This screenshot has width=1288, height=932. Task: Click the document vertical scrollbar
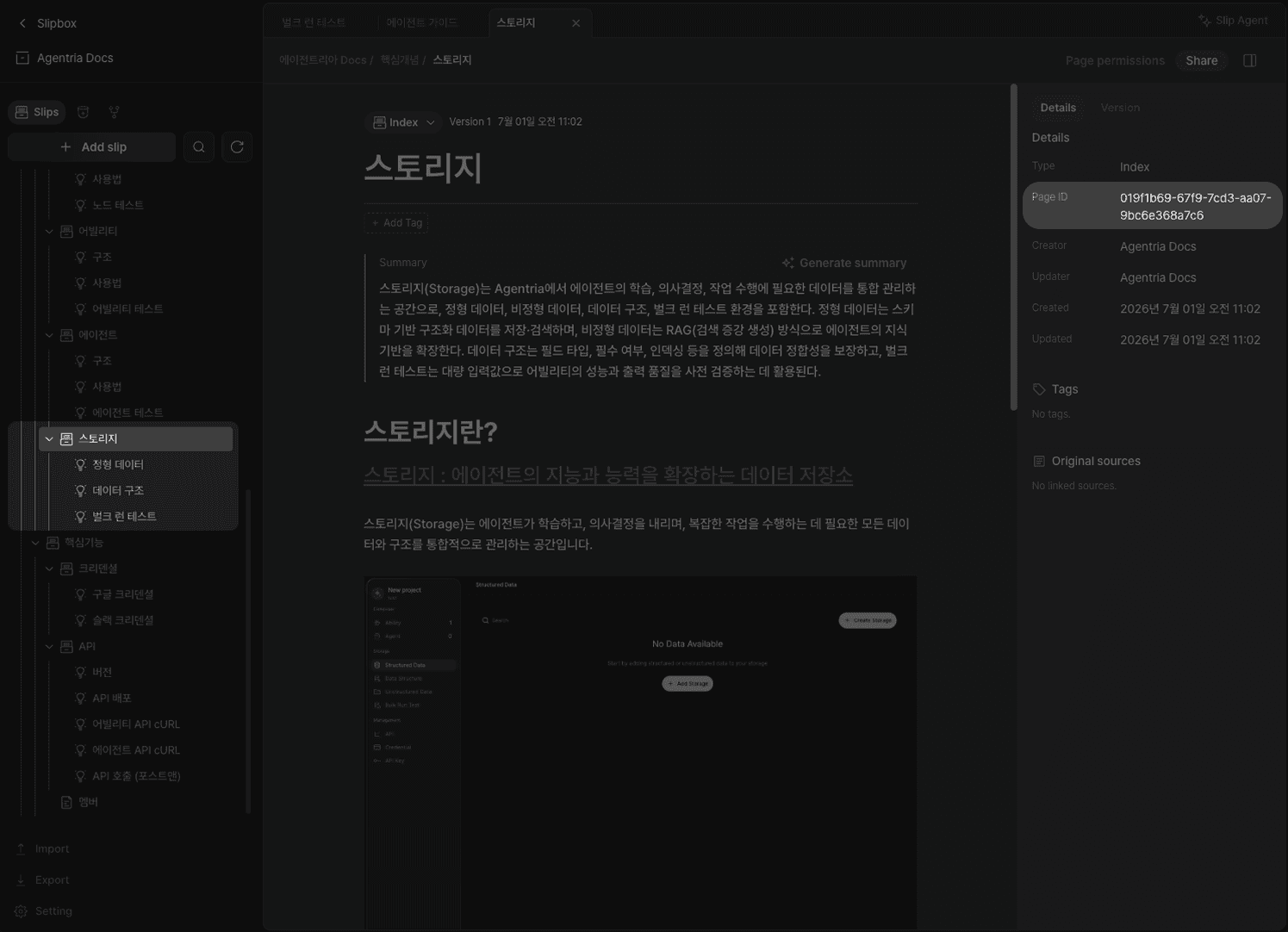click(x=1014, y=246)
